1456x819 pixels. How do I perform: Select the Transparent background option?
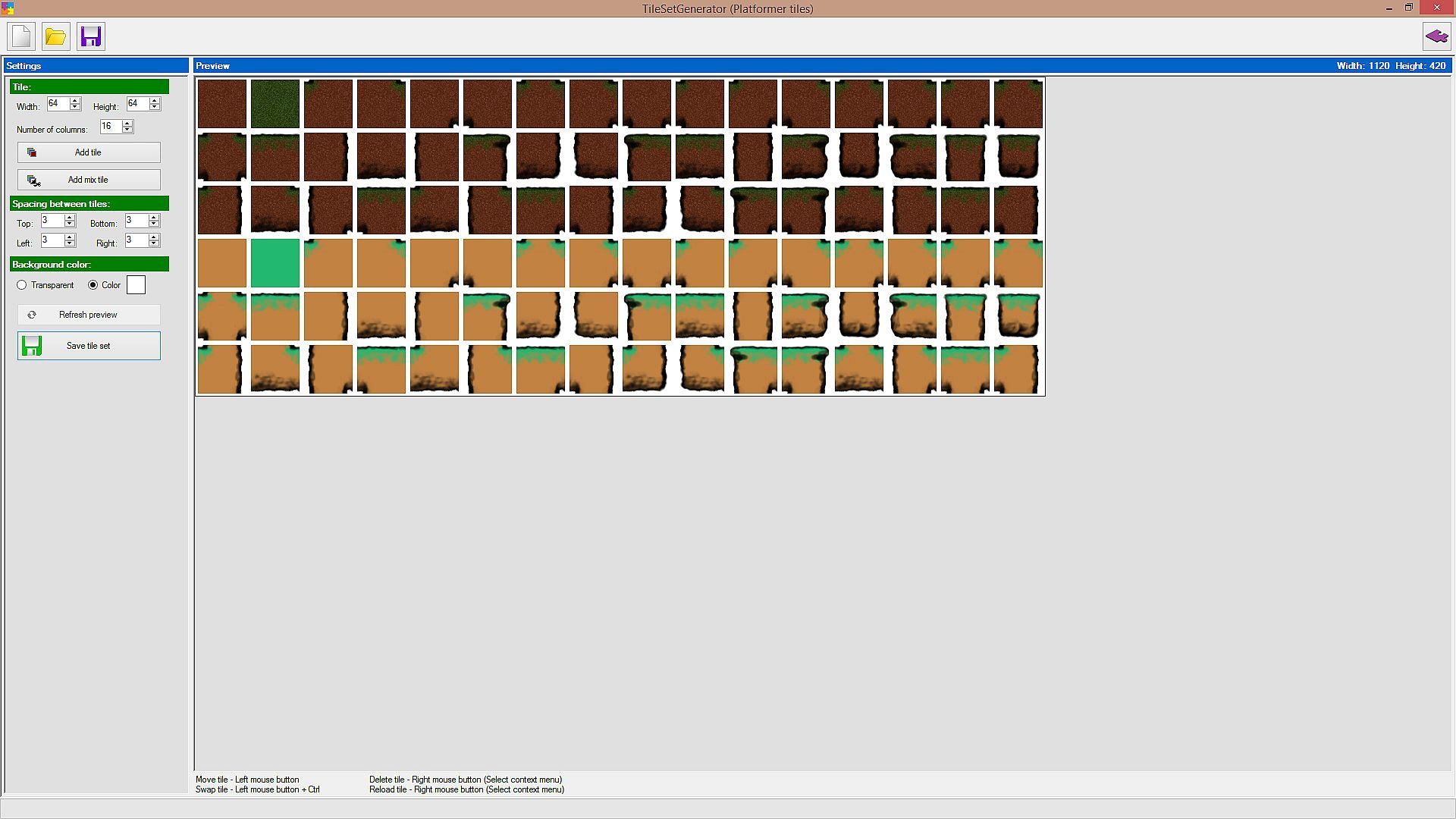click(22, 285)
